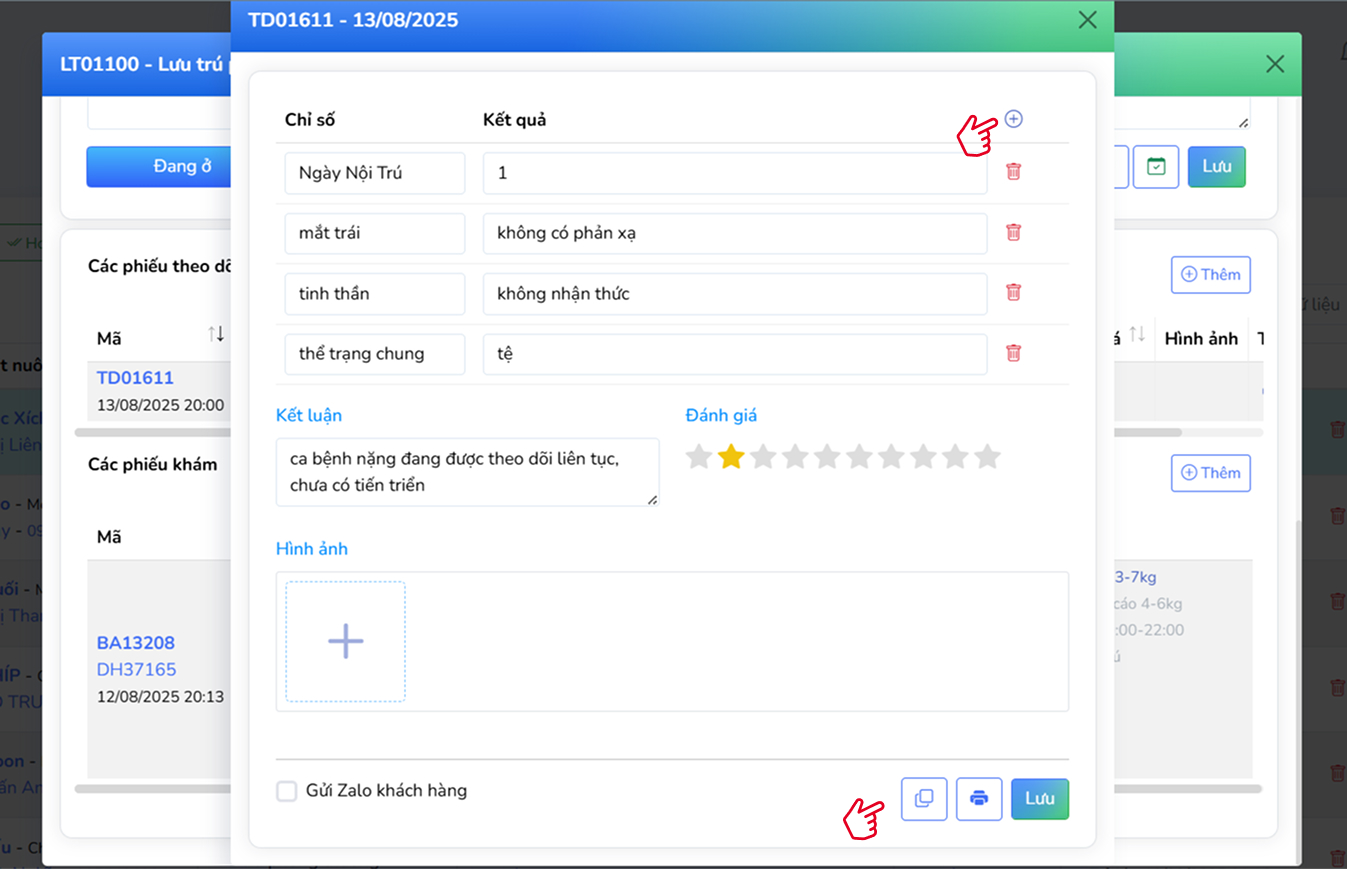The width and height of the screenshot is (1347, 869).
Task: Open the calendar icon button
Action: [1155, 167]
